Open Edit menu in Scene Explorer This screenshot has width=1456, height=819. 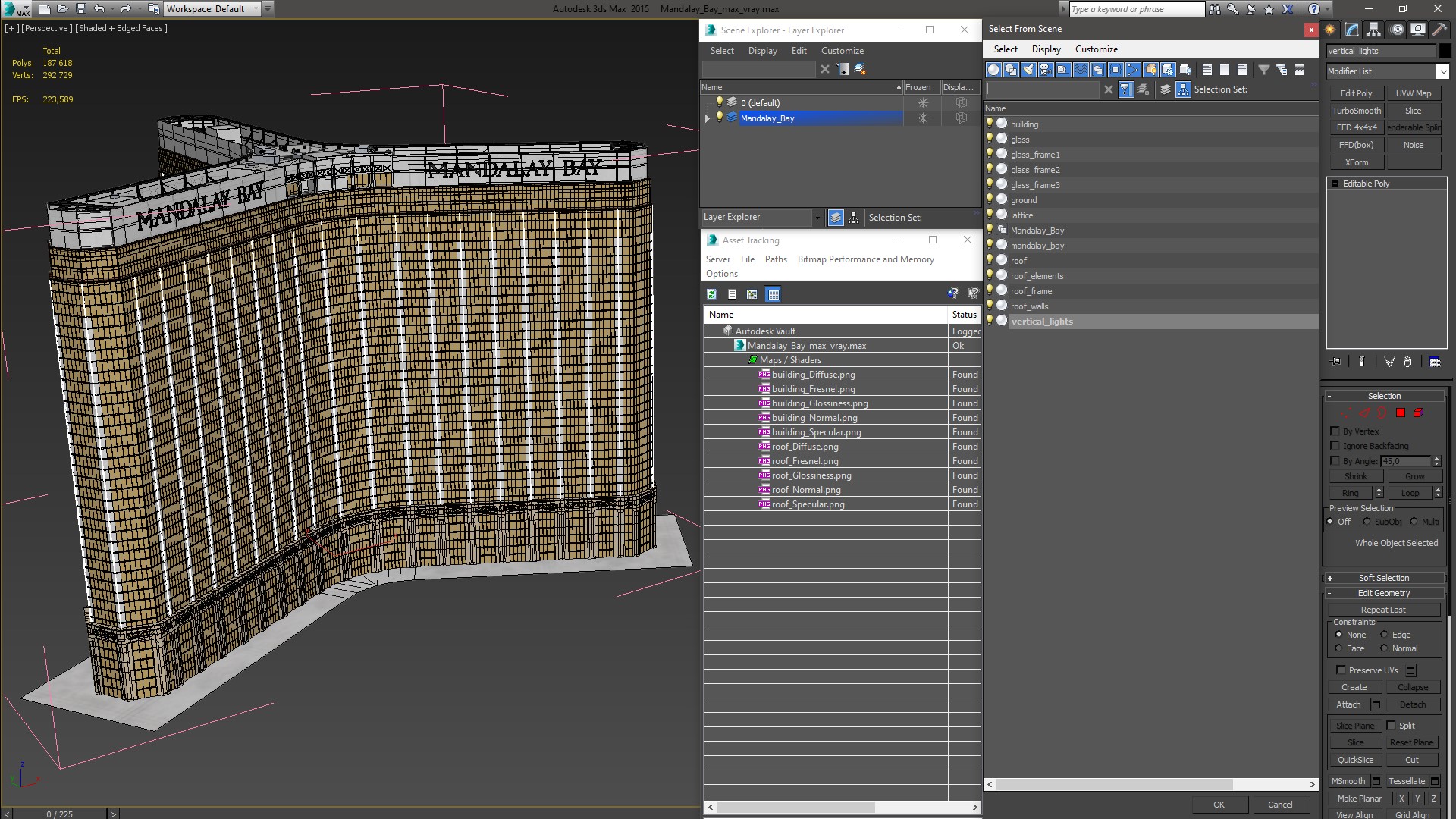pos(799,51)
